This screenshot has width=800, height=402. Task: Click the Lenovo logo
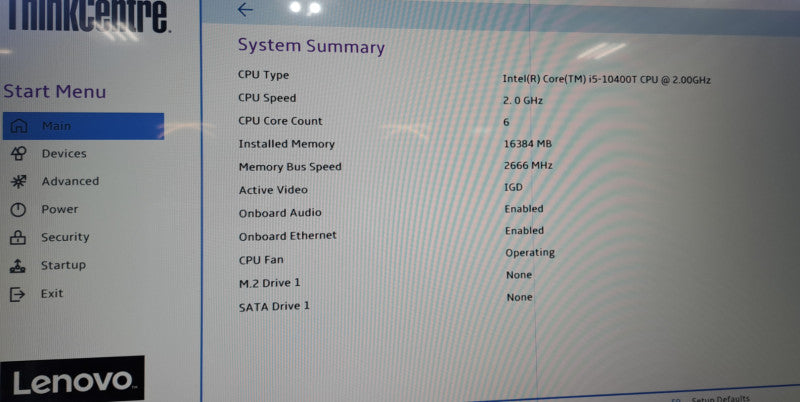[72, 379]
